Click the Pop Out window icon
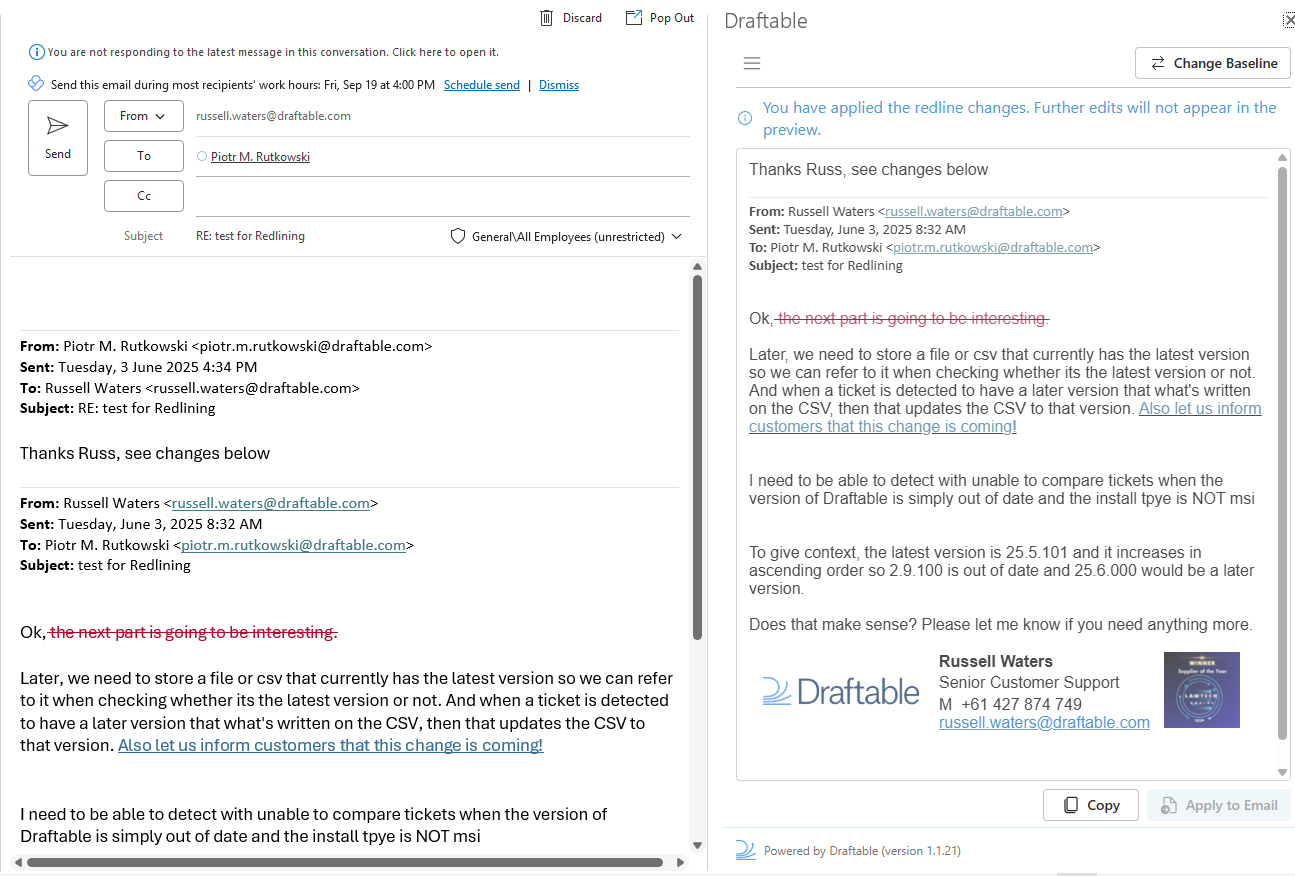 pyautogui.click(x=633, y=18)
